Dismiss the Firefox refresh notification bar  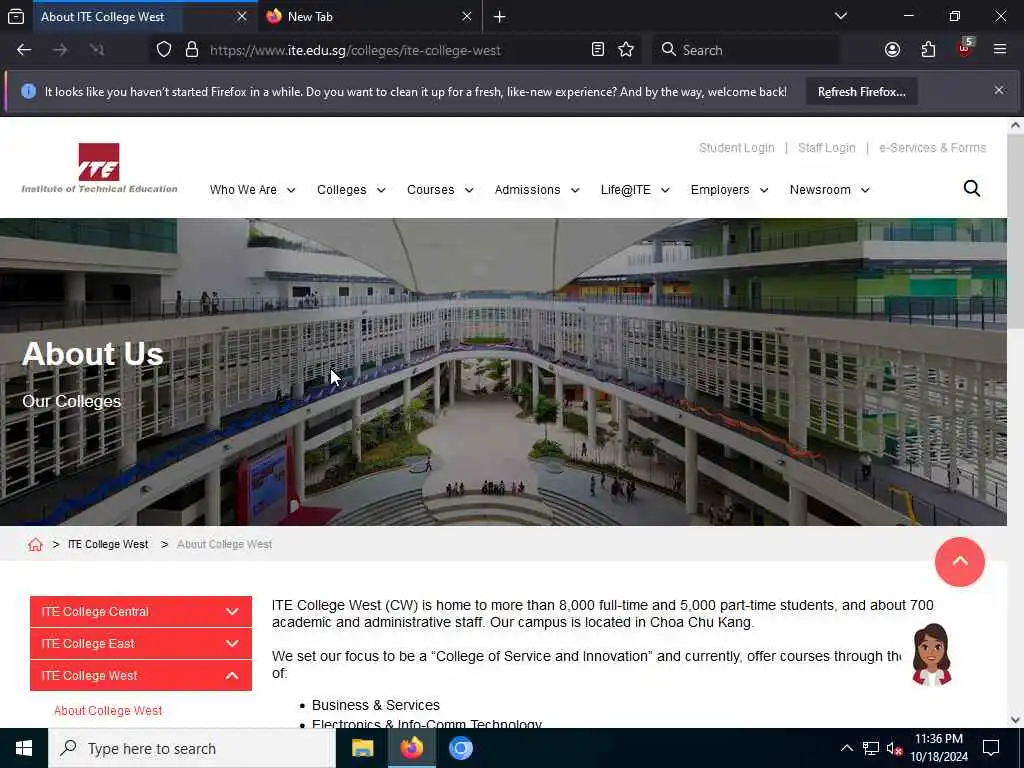999,90
